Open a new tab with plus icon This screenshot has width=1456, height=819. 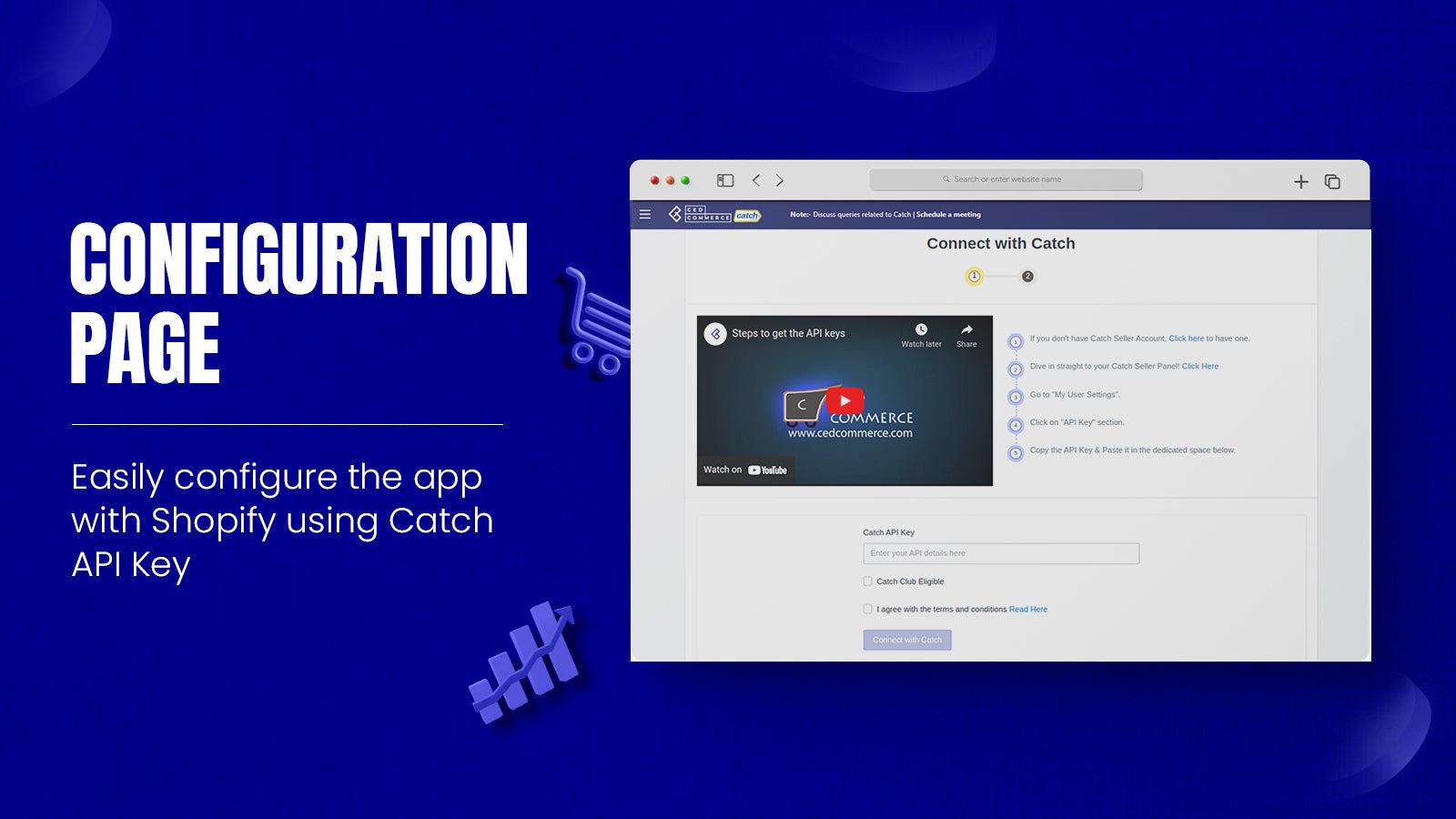tap(1301, 182)
